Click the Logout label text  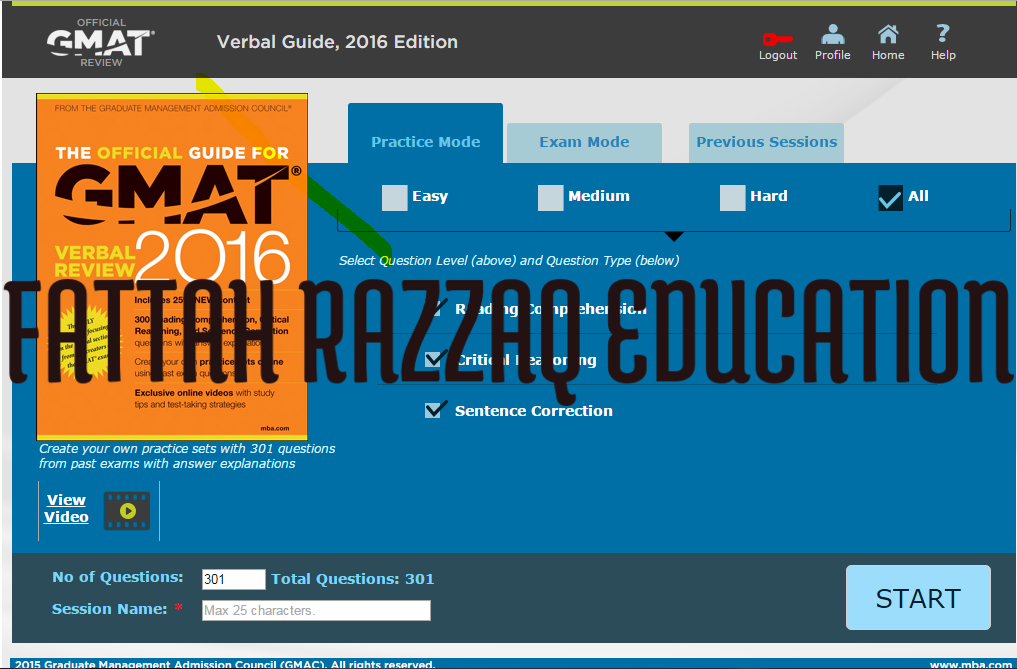(778, 55)
